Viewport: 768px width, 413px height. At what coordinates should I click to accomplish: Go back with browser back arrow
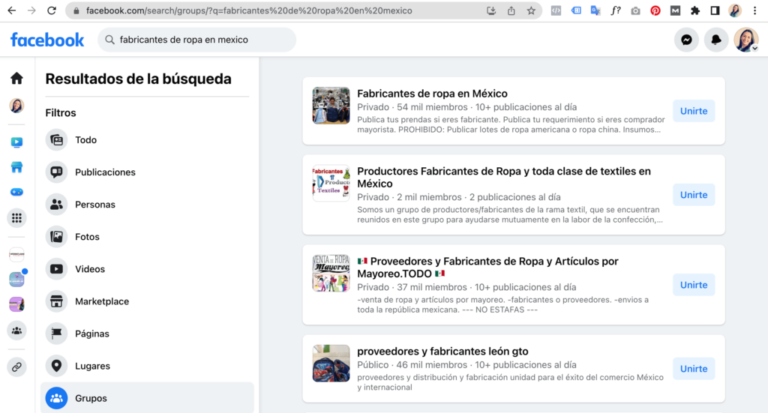pyautogui.click(x=12, y=10)
